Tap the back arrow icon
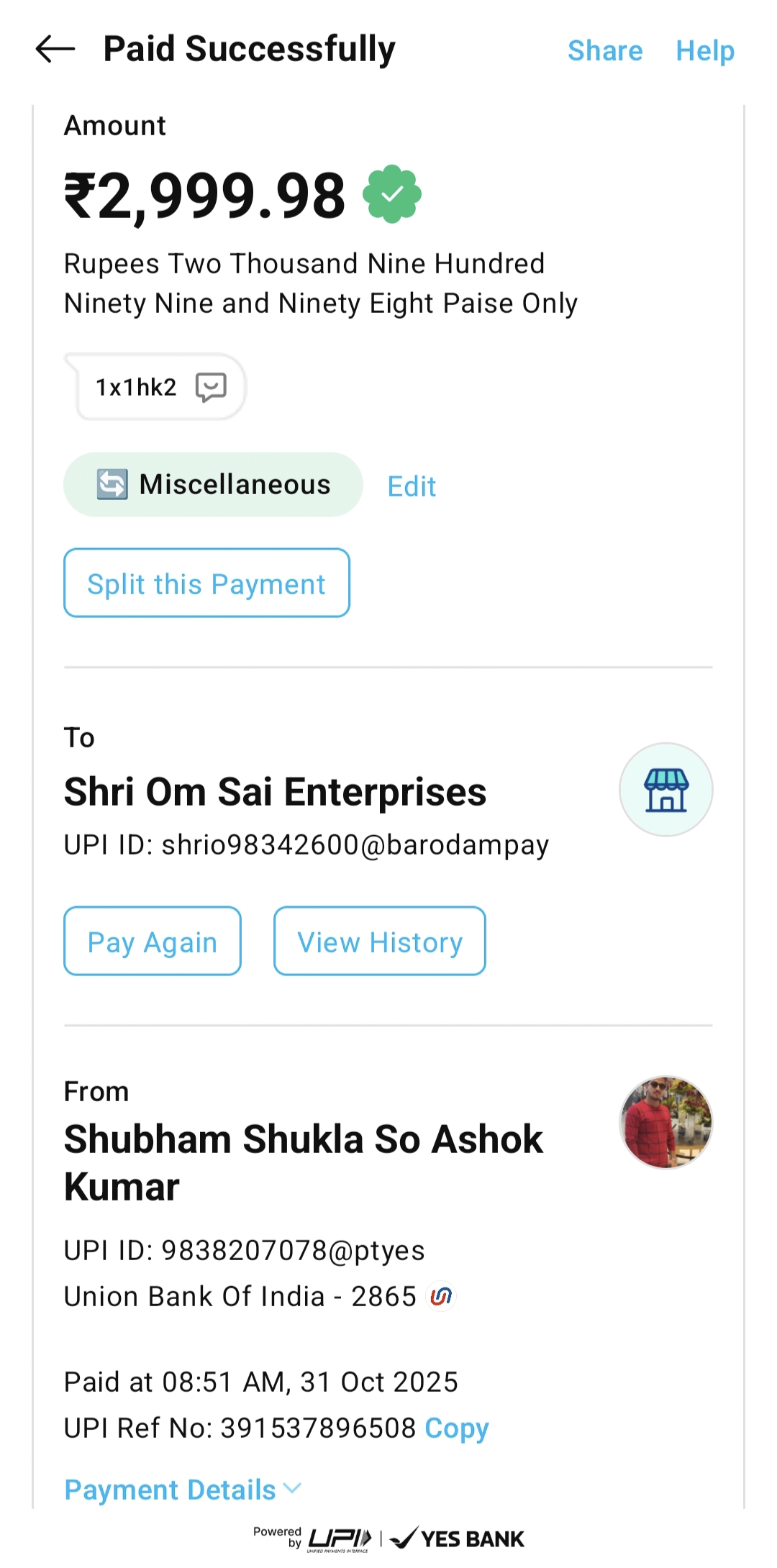Screen dimensions: 777x1568 55,50
